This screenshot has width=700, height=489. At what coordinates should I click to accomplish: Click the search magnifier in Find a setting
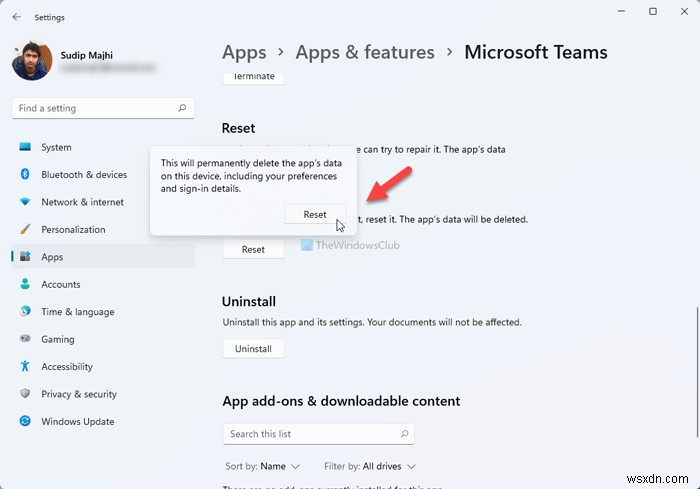pyautogui.click(x=182, y=108)
